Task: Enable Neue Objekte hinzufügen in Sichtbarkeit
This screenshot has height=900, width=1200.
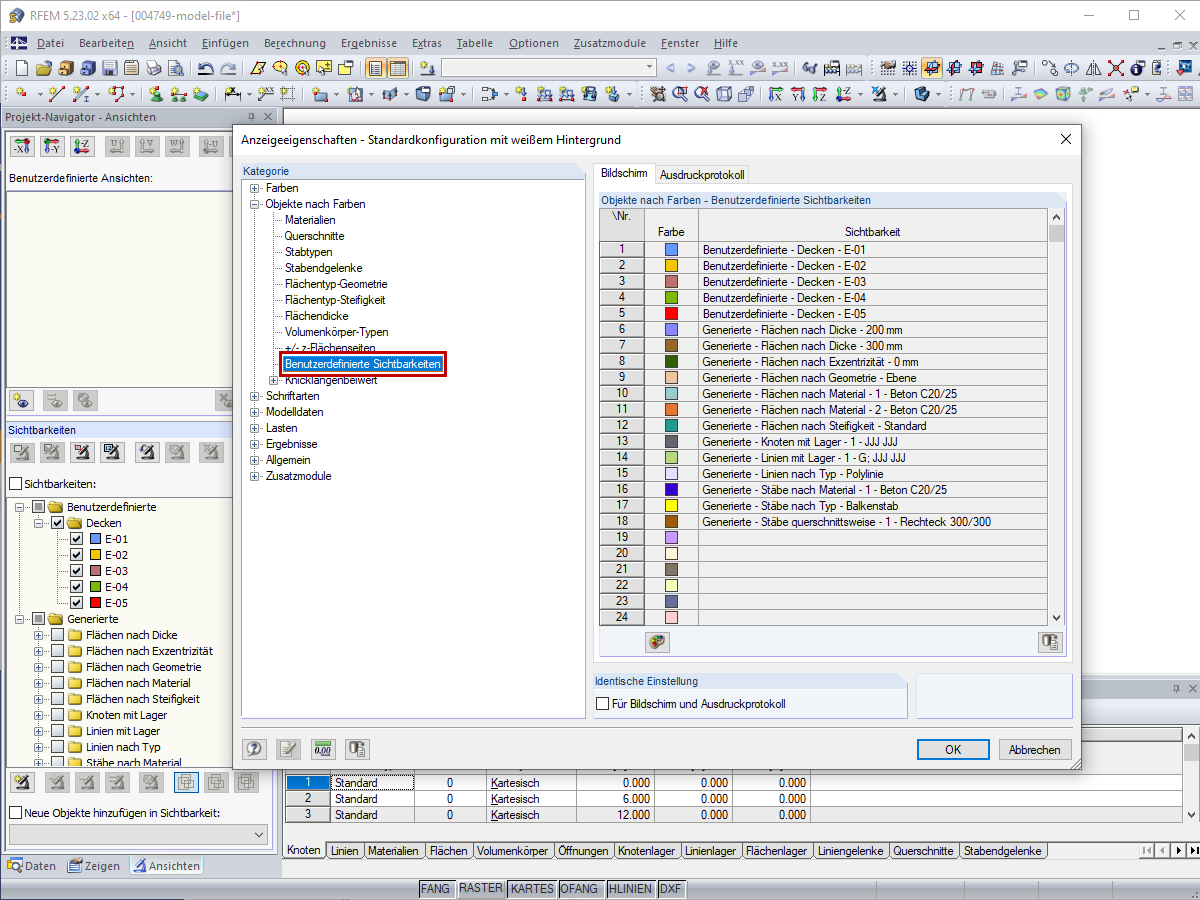Action: point(15,813)
